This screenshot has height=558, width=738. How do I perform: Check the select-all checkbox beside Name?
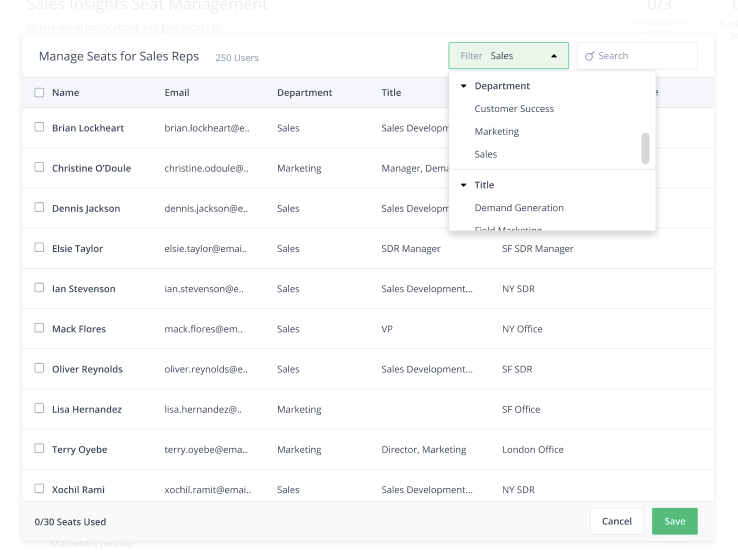tap(39, 93)
